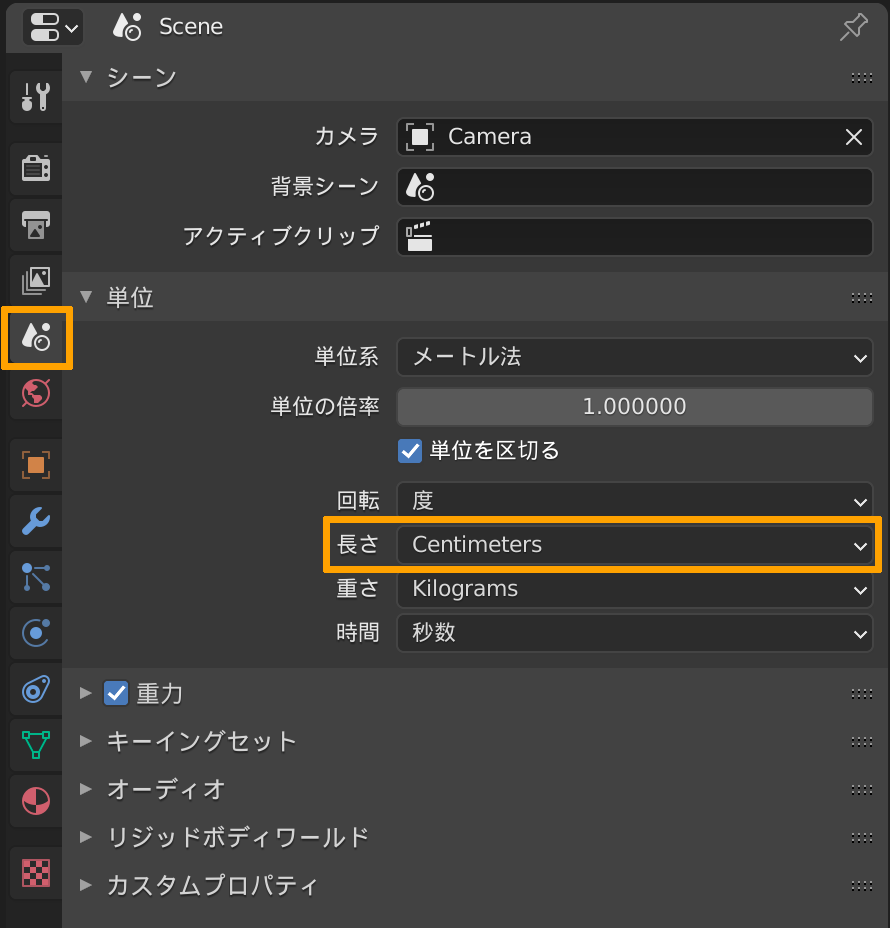Viewport: 890px width, 928px height.
Task: Click the カスタムプロパティ panel drag grip
Action: [x=862, y=885]
